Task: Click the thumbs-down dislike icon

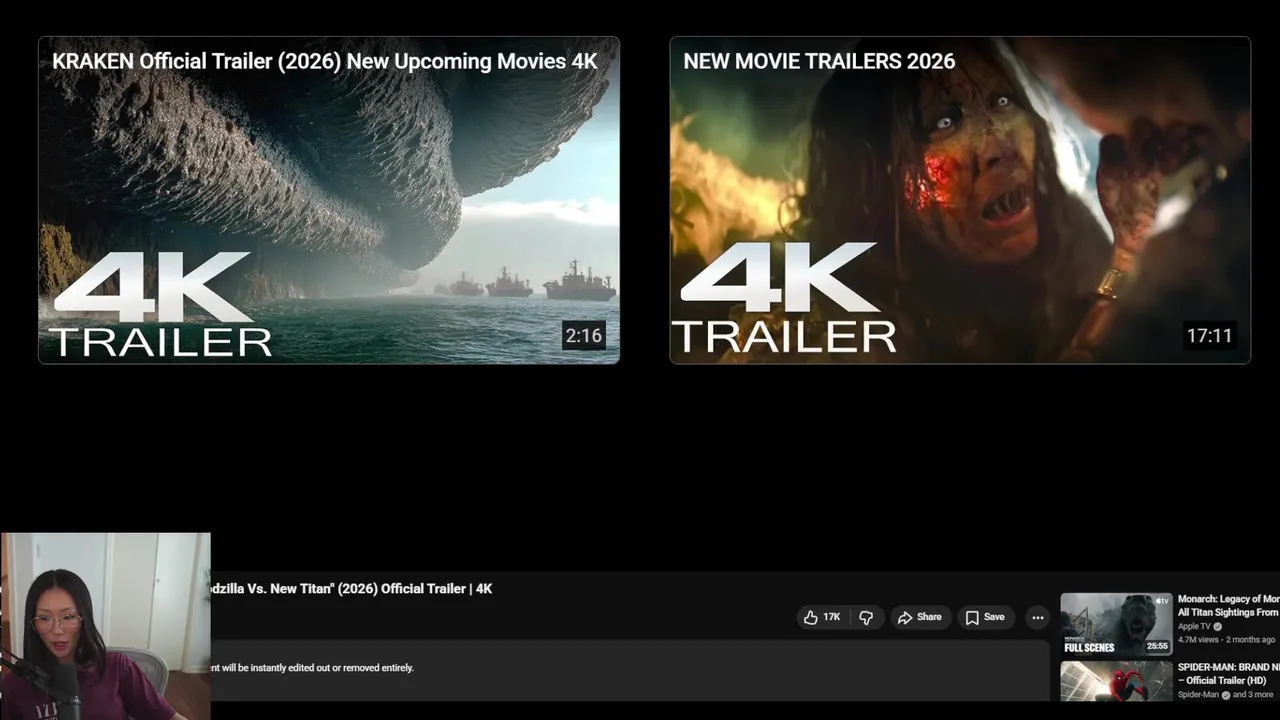Action: point(866,617)
